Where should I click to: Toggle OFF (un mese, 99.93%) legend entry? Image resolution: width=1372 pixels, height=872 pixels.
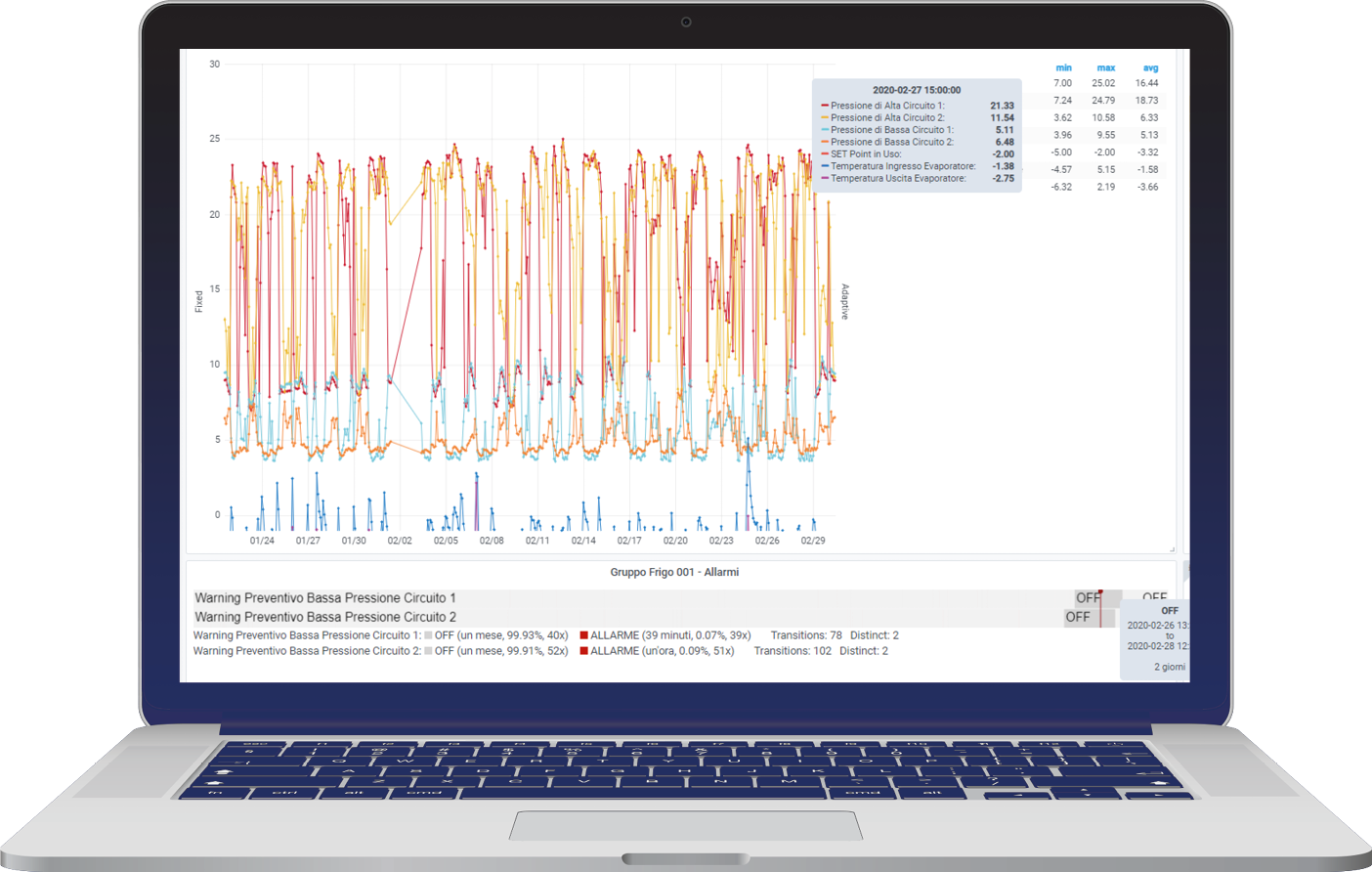[x=500, y=635]
